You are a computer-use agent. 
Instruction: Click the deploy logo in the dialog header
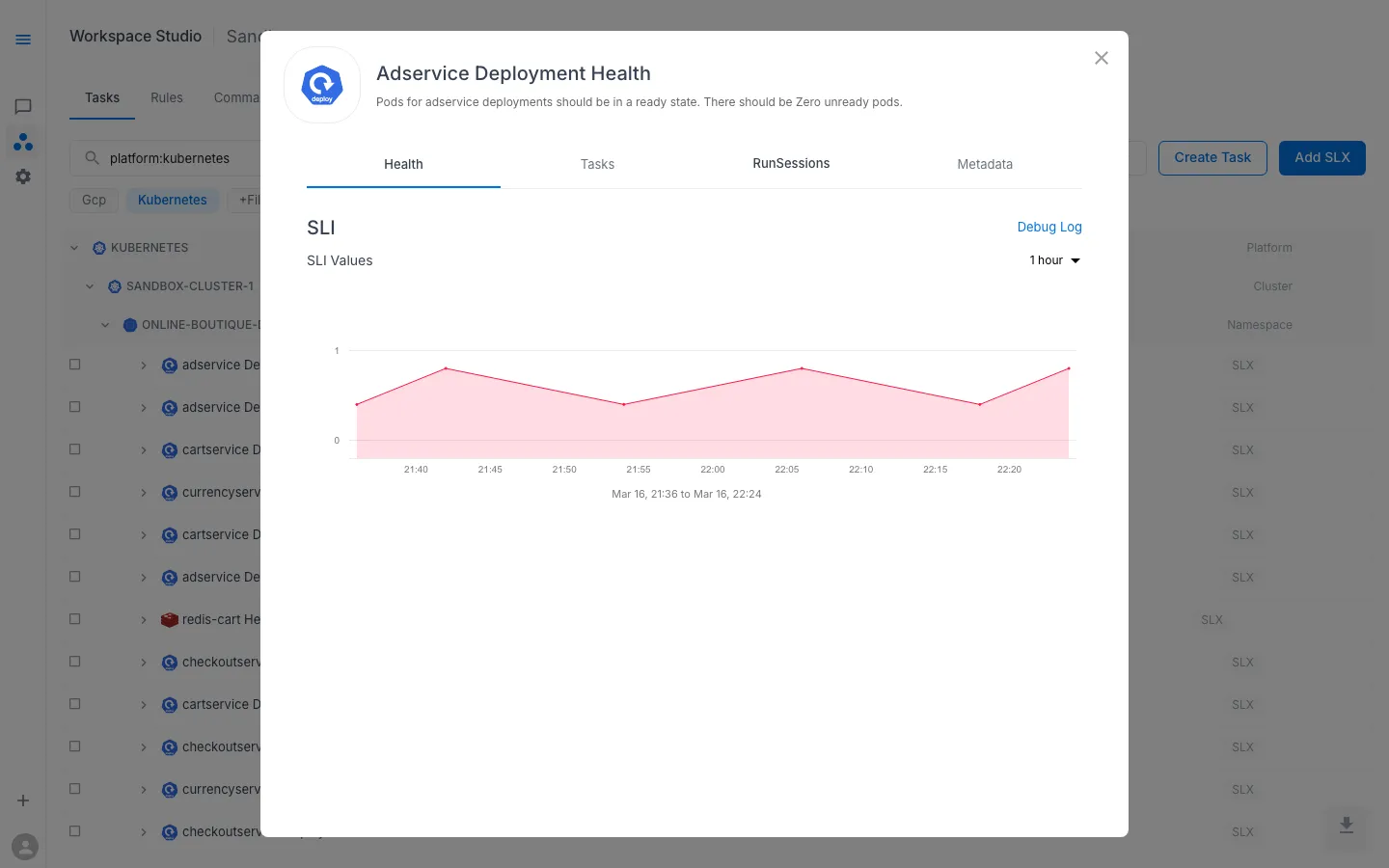click(x=322, y=85)
